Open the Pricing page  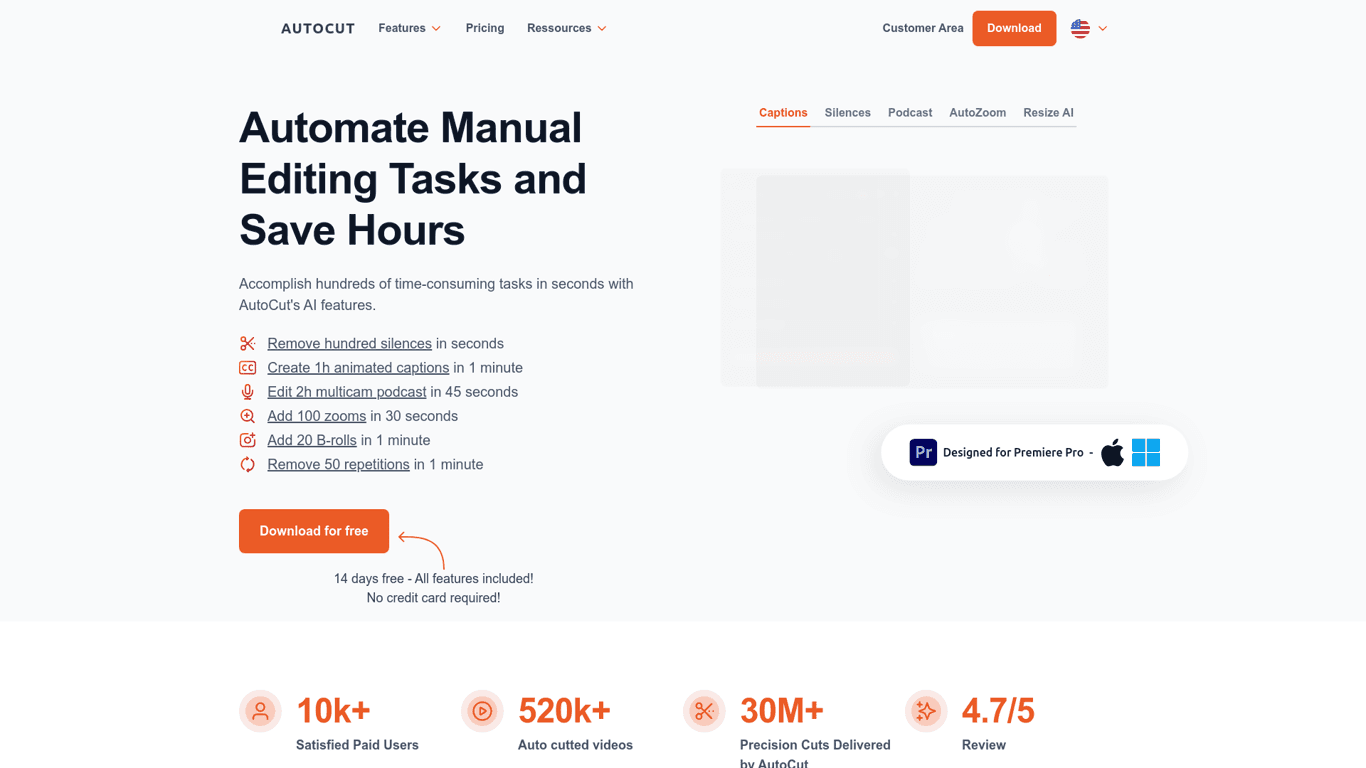(x=485, y=28)
